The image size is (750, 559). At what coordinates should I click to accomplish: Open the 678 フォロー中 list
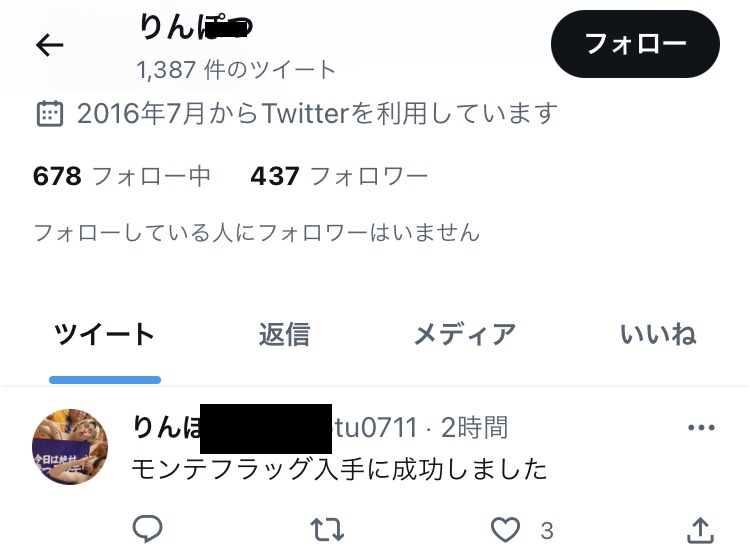tap(122, 176)
